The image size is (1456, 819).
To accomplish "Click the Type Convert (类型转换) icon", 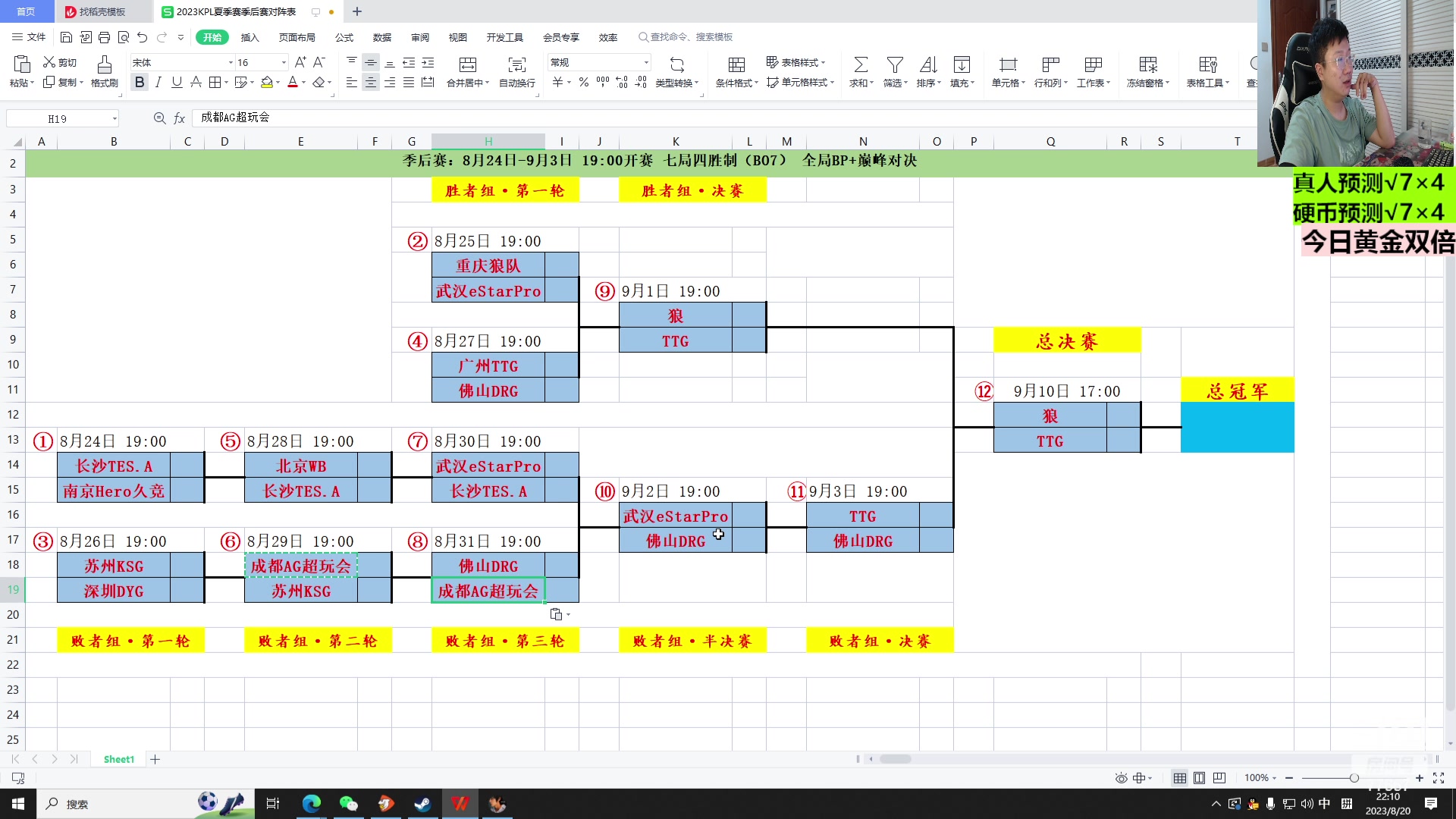I will point(677,64).
